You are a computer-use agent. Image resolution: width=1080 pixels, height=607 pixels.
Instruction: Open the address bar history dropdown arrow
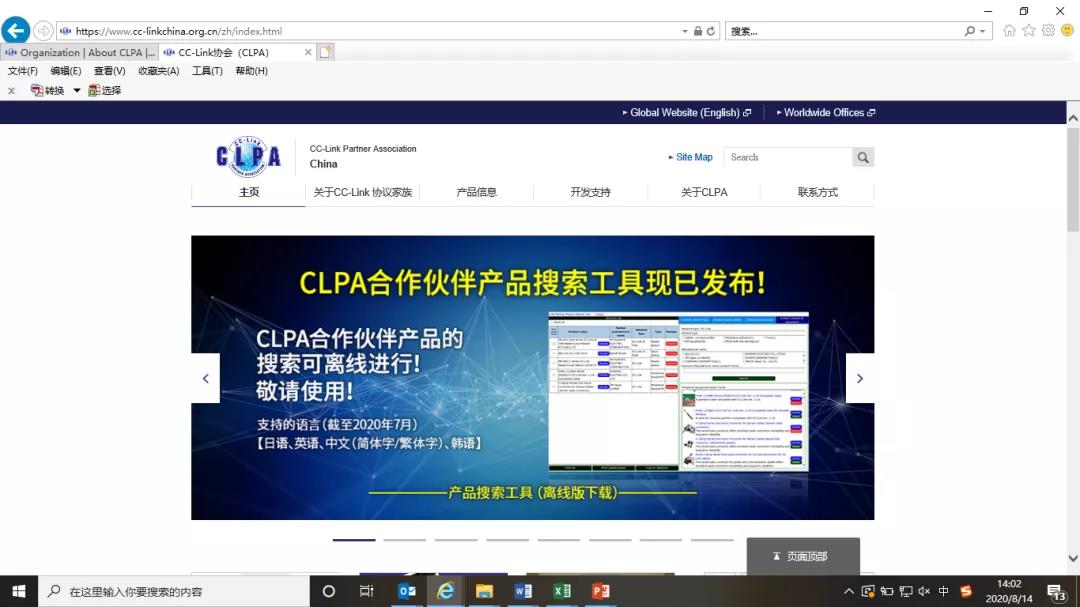[685, 32]
